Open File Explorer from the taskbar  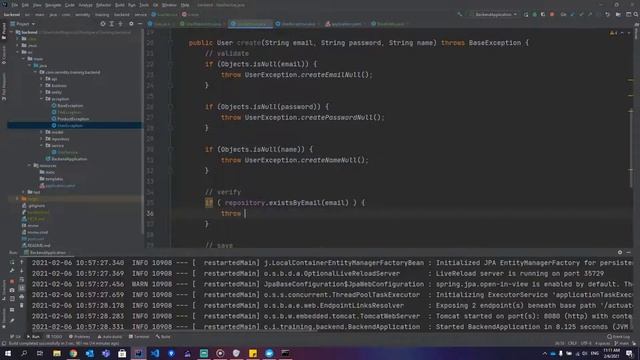point(57,353)
